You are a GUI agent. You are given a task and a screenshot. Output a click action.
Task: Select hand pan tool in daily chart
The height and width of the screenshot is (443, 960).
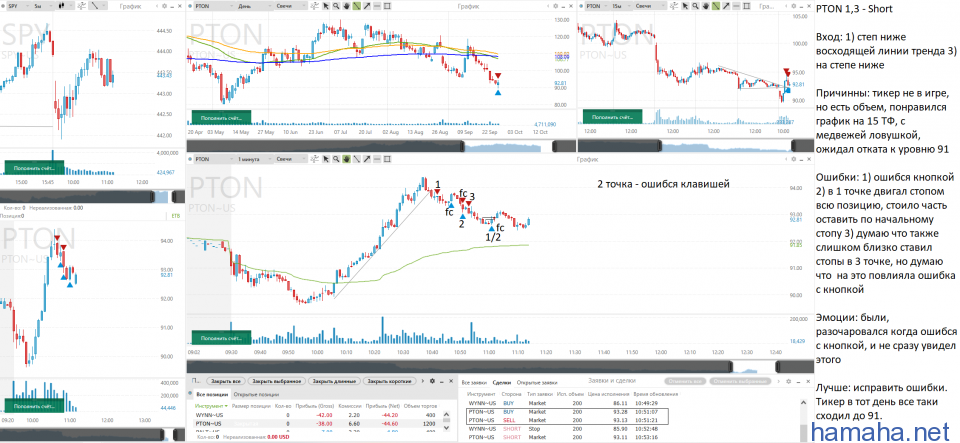(x=346, y=6)
